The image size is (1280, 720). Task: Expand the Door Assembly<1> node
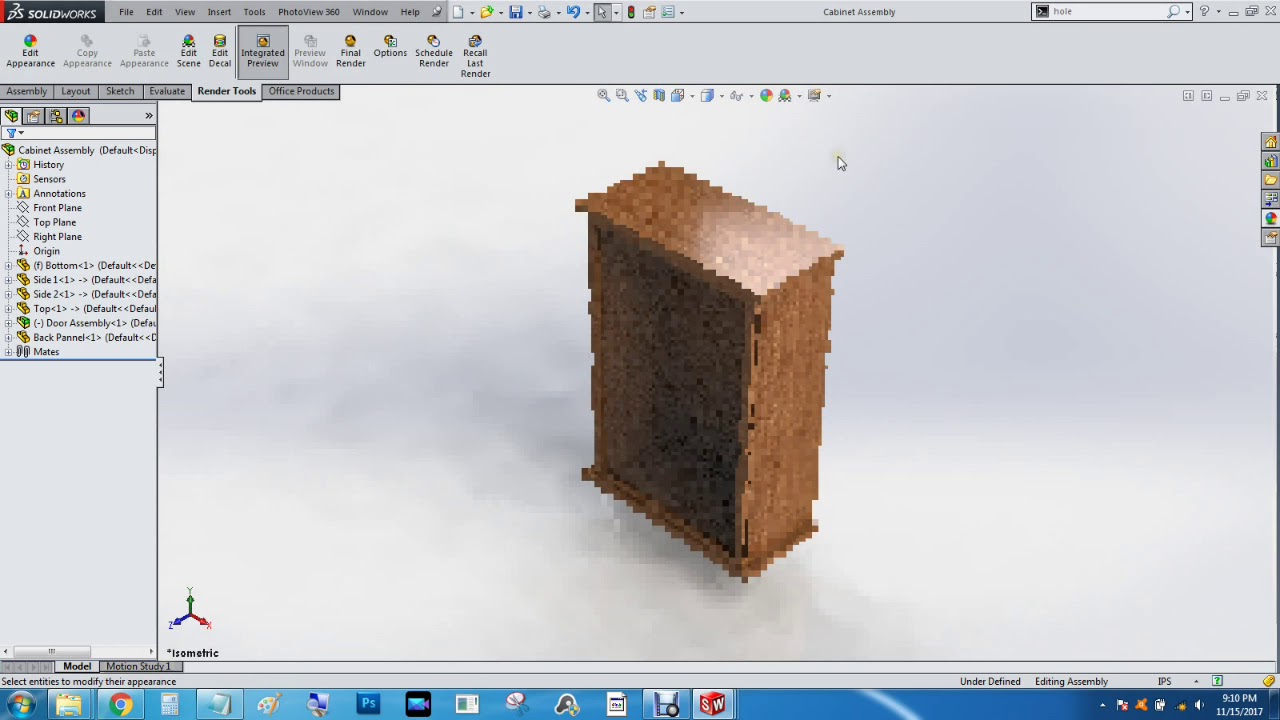(9, 323)
